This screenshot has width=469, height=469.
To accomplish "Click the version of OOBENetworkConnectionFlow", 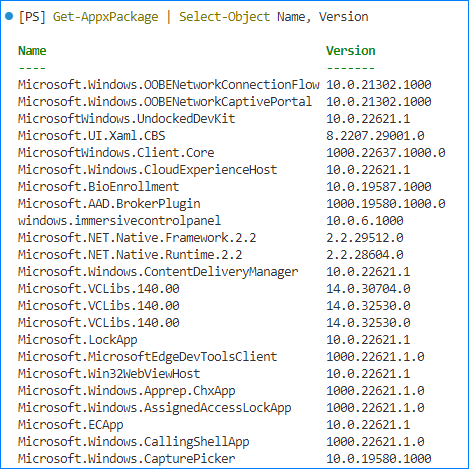I will [379, 85].
